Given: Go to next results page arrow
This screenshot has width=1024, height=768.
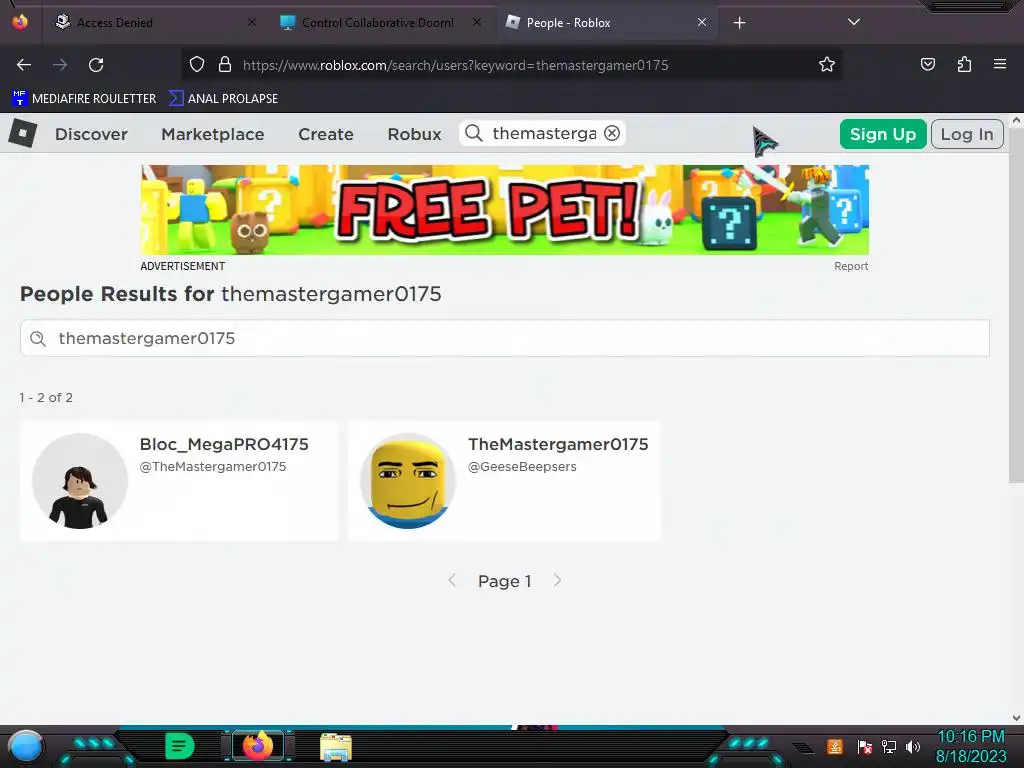Looking at the screenshot, I should pyautogui.click(x=557, y=581).
